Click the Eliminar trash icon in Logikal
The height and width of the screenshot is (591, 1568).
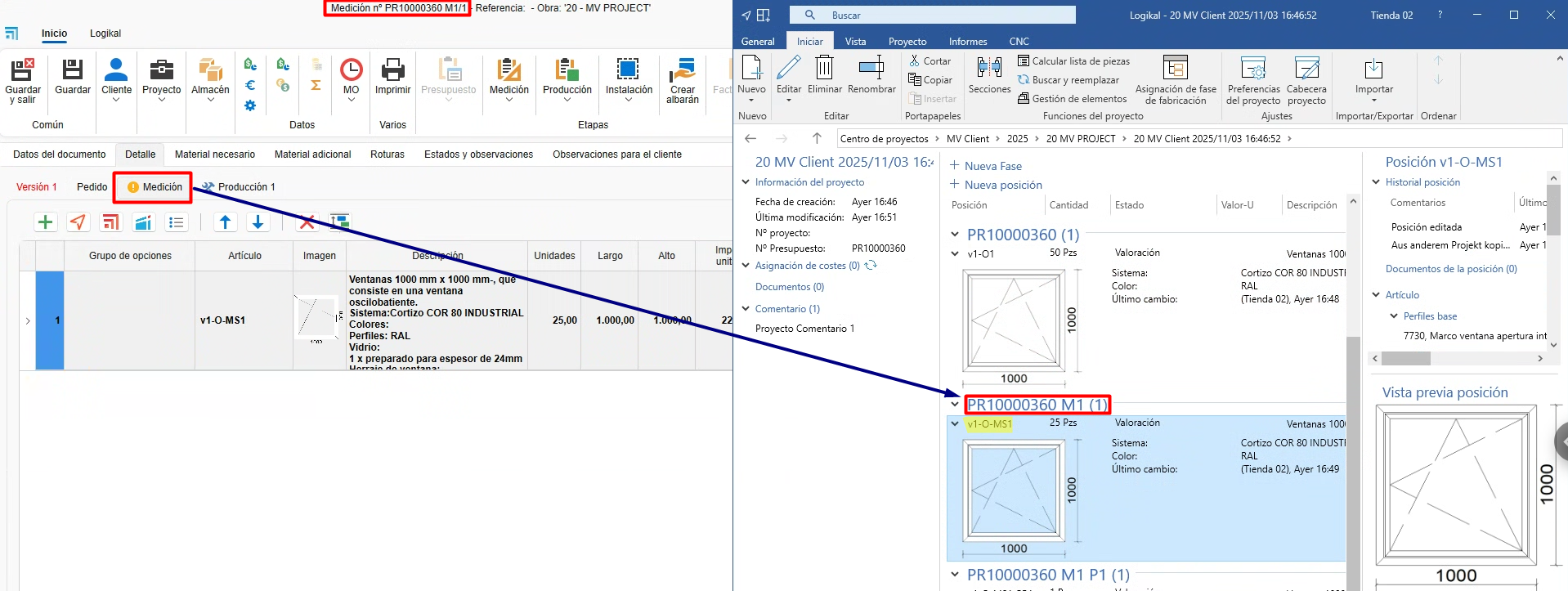[824, 70]
